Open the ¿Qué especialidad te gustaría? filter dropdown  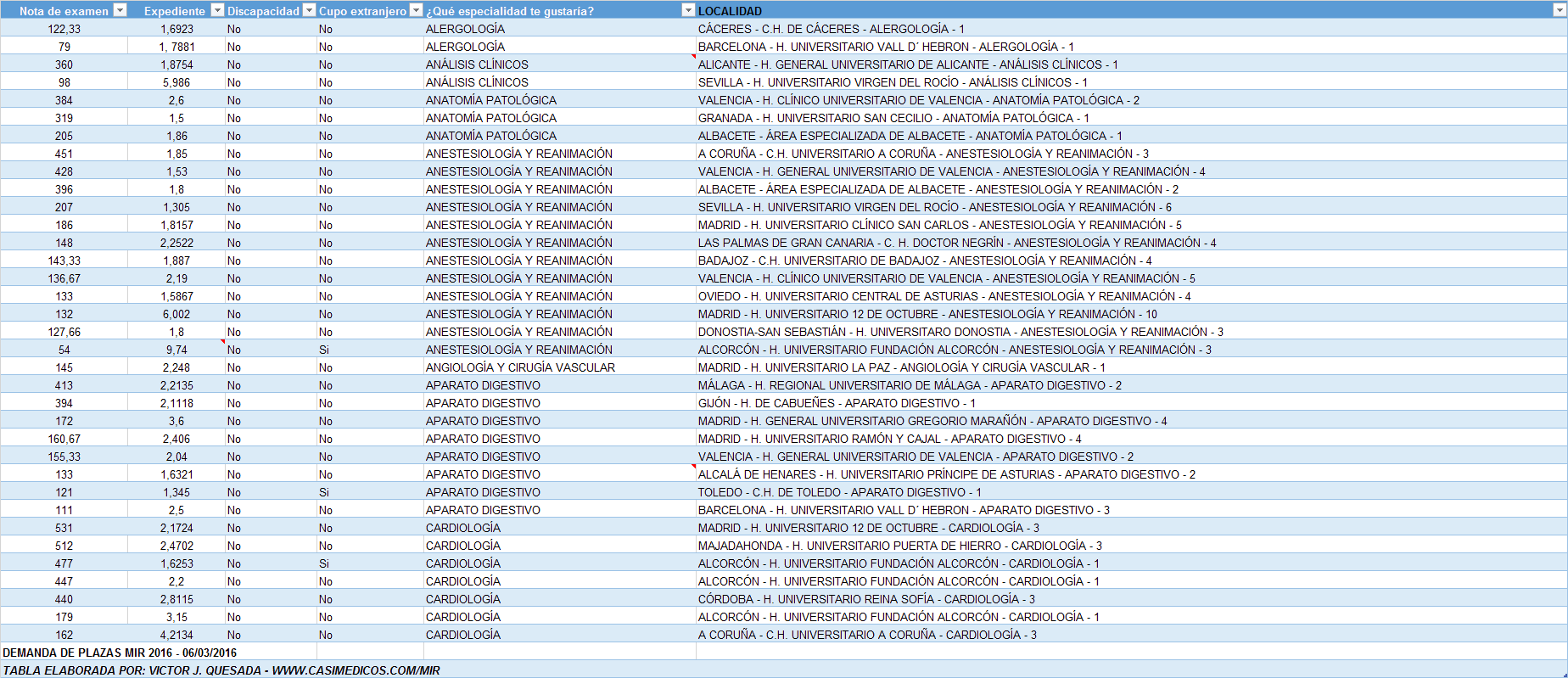(688, 10)
